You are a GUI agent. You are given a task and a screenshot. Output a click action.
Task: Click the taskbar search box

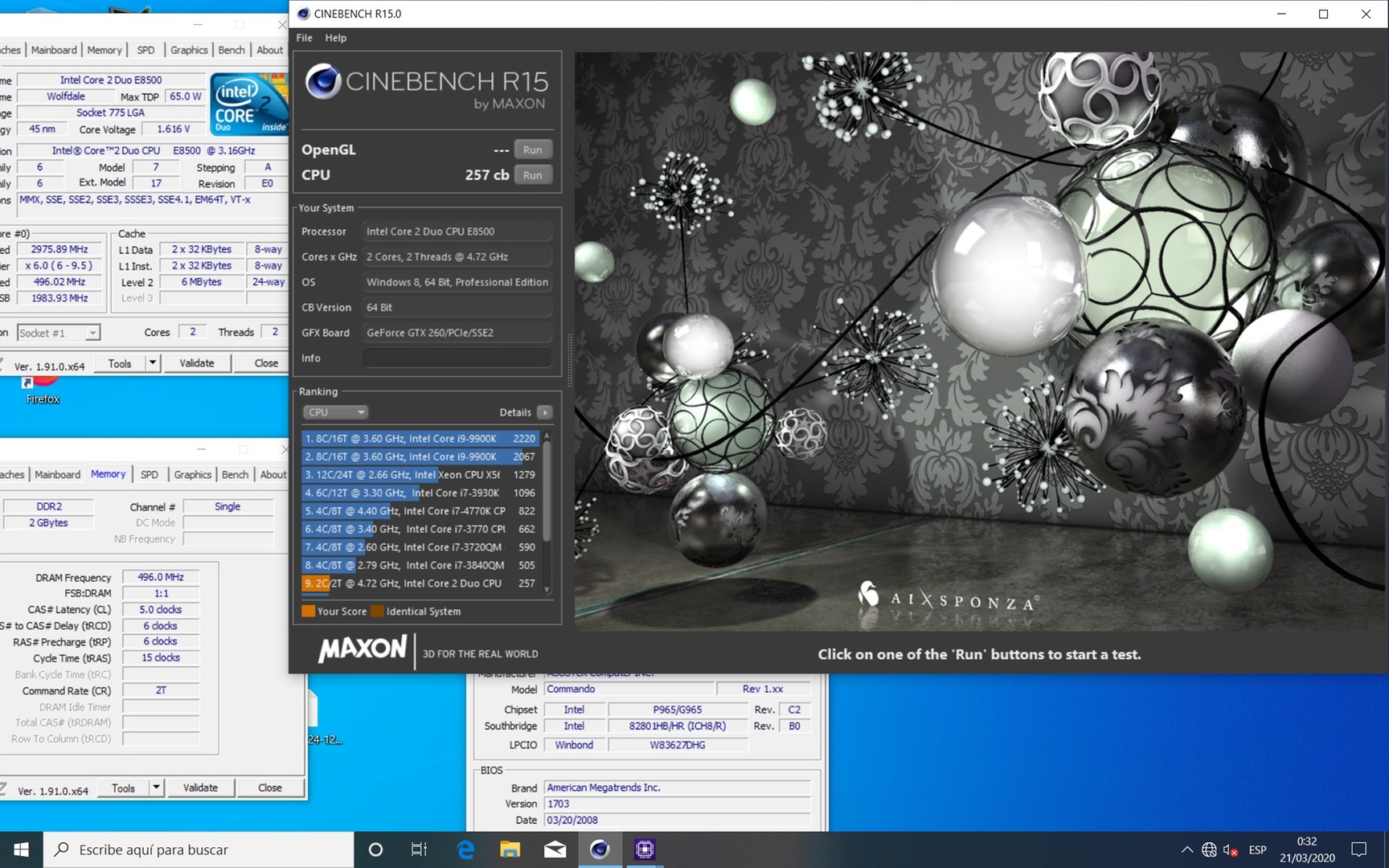199,850
